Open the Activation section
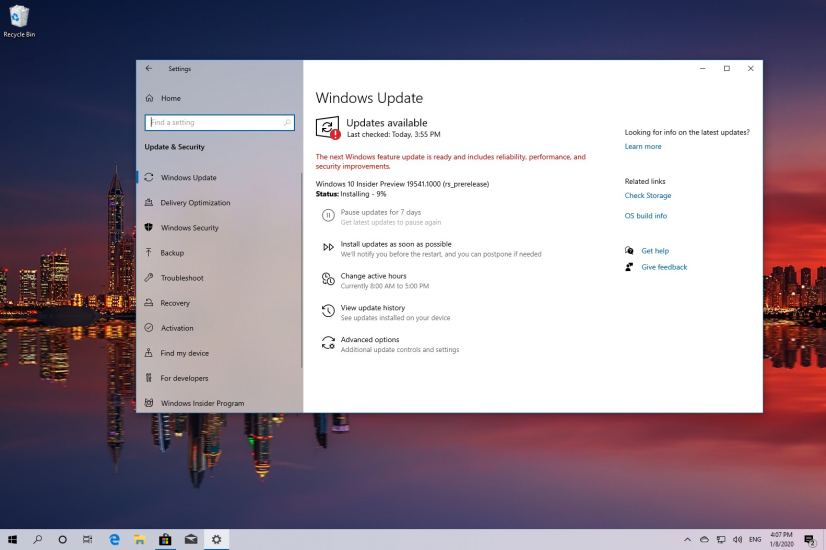The image size is (826, 550). click(177, 328)
